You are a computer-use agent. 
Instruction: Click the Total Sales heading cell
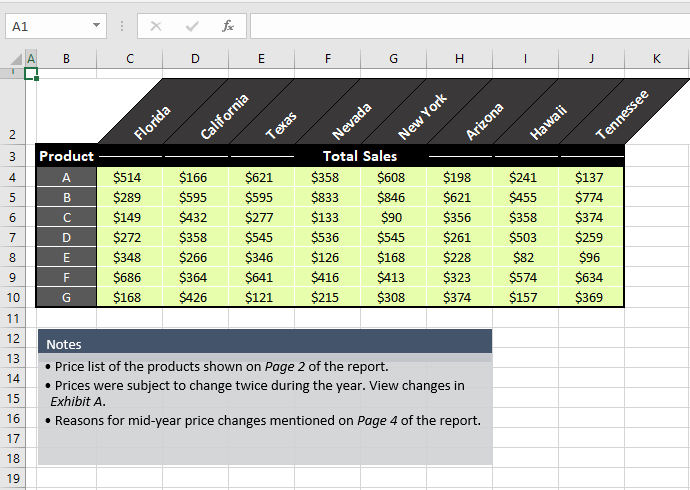tap(360, 156)
